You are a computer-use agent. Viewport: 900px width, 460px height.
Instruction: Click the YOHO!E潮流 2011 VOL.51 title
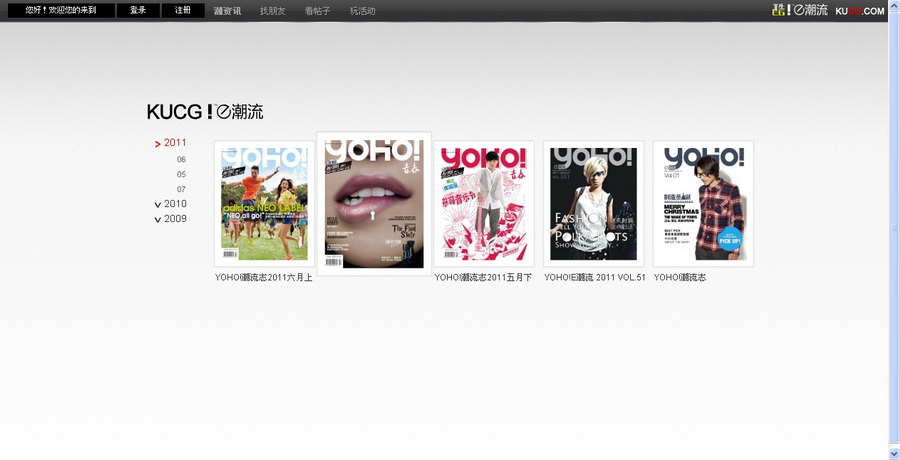coord(595,278)
